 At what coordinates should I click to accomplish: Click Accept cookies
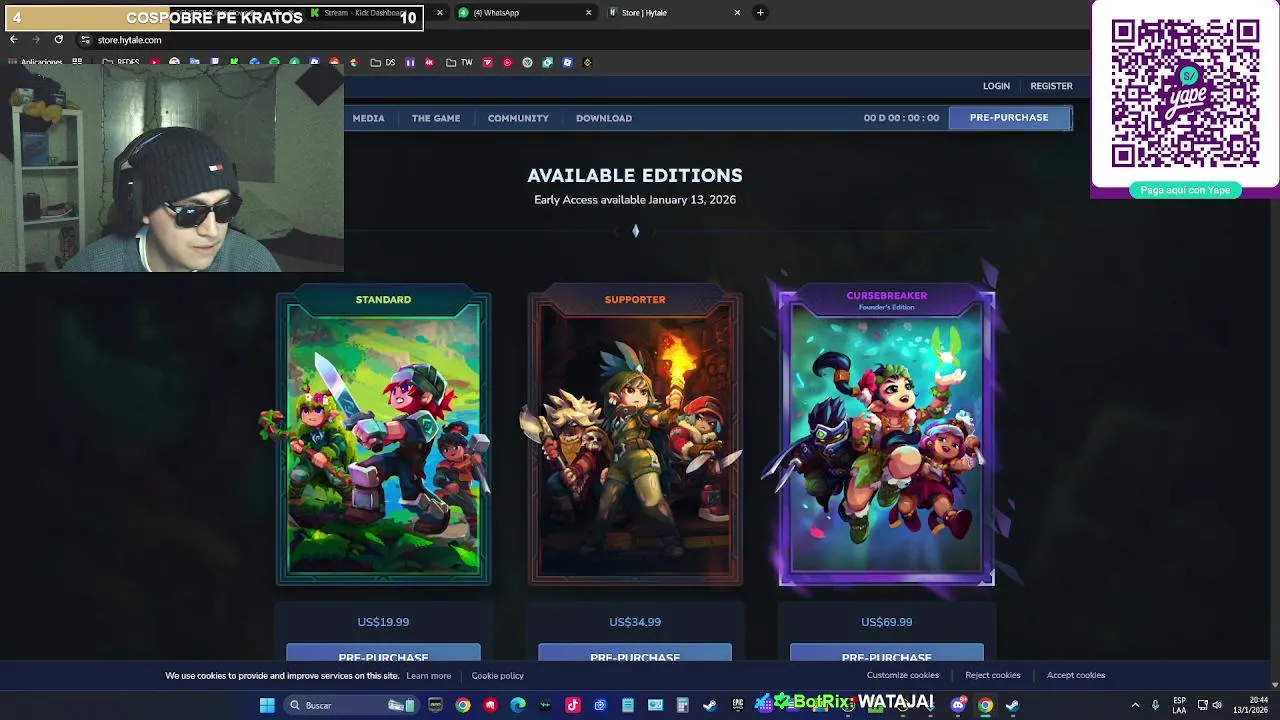click(1076, 675)
